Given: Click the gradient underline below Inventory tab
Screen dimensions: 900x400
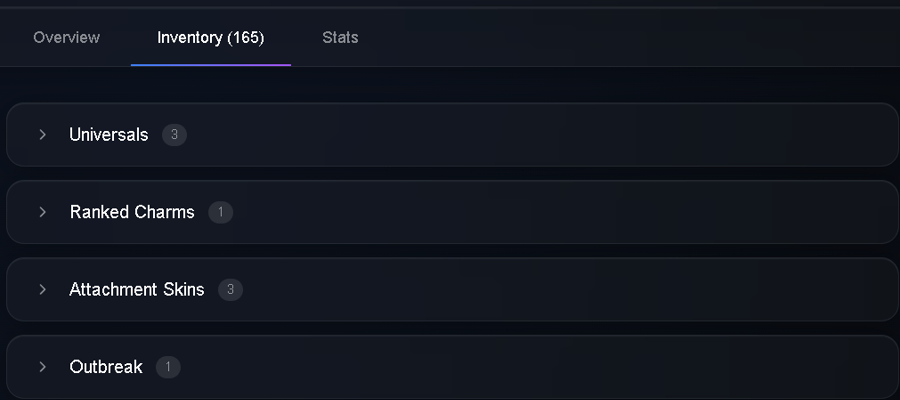Looking at the screenshot, I should (x=211, y=65).
